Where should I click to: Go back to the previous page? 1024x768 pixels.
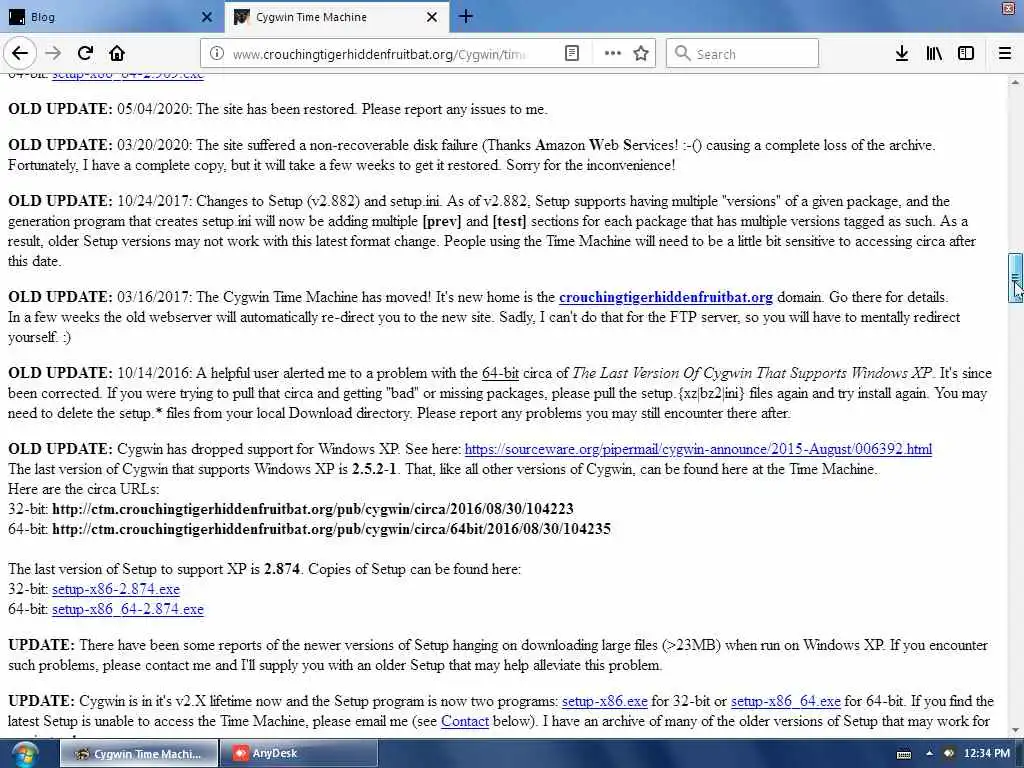pyautogui.click(x=20, y=54)
